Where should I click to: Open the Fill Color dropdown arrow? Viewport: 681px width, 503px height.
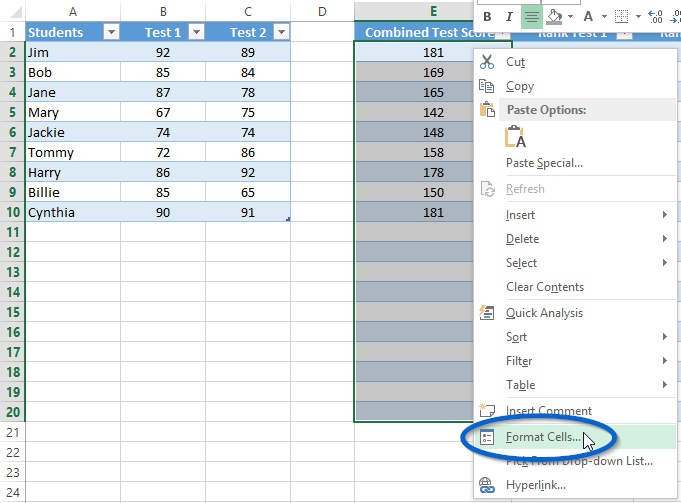[571, 17]
